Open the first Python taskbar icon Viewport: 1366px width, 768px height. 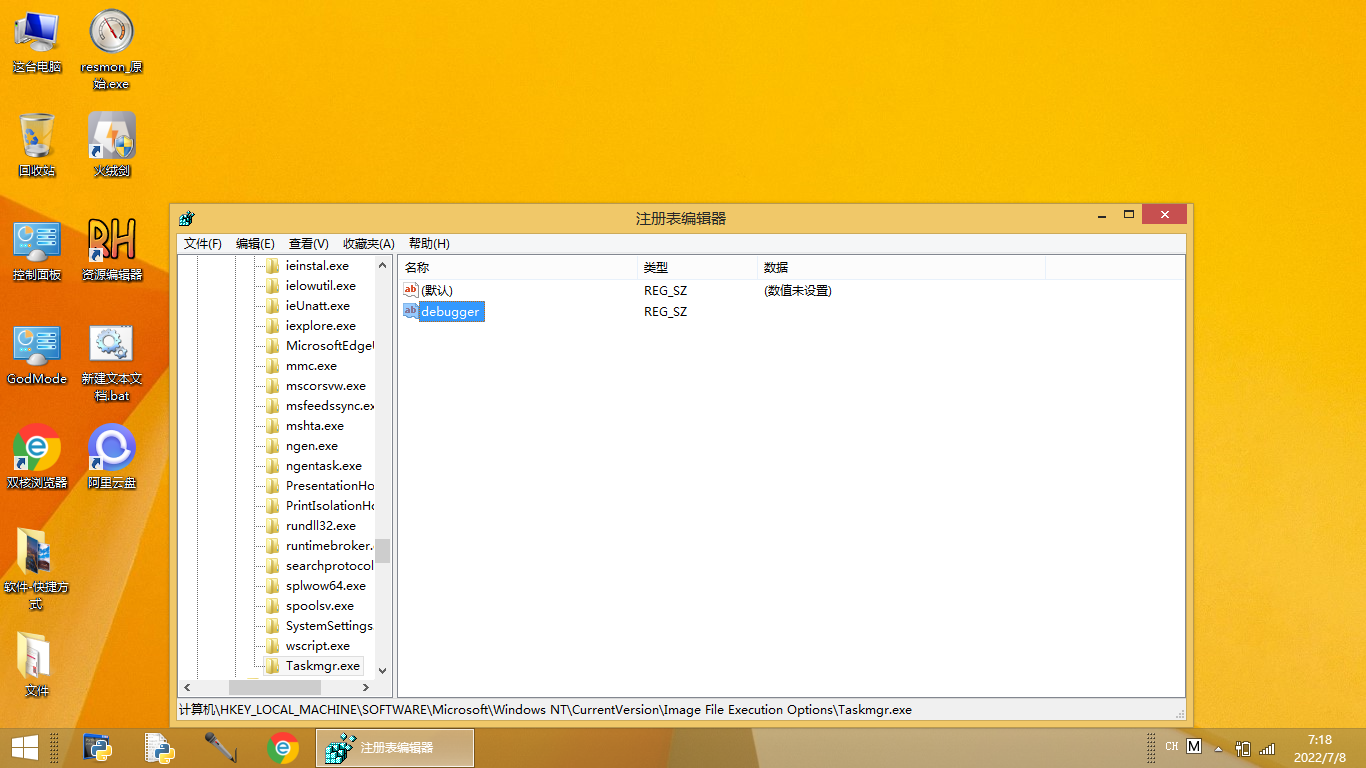[x=98, y=747]
